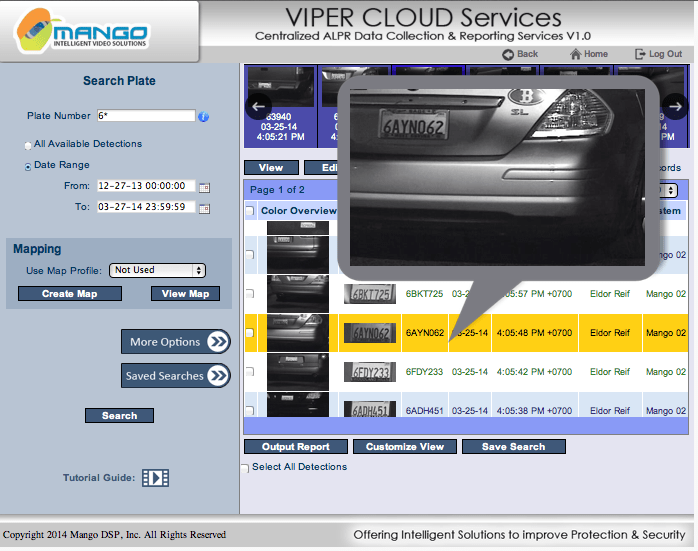
Task: Click Save Search button
Action: pyautogui.click(x=514, y=447)
